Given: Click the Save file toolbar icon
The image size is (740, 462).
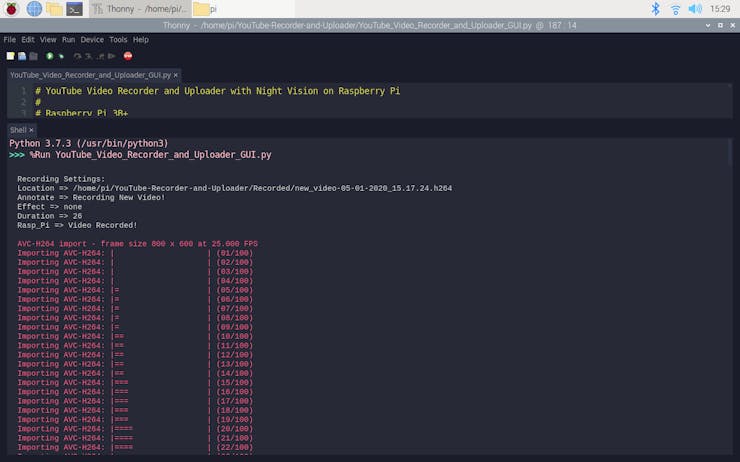Looking at the screenshot, I should (34, 56).
